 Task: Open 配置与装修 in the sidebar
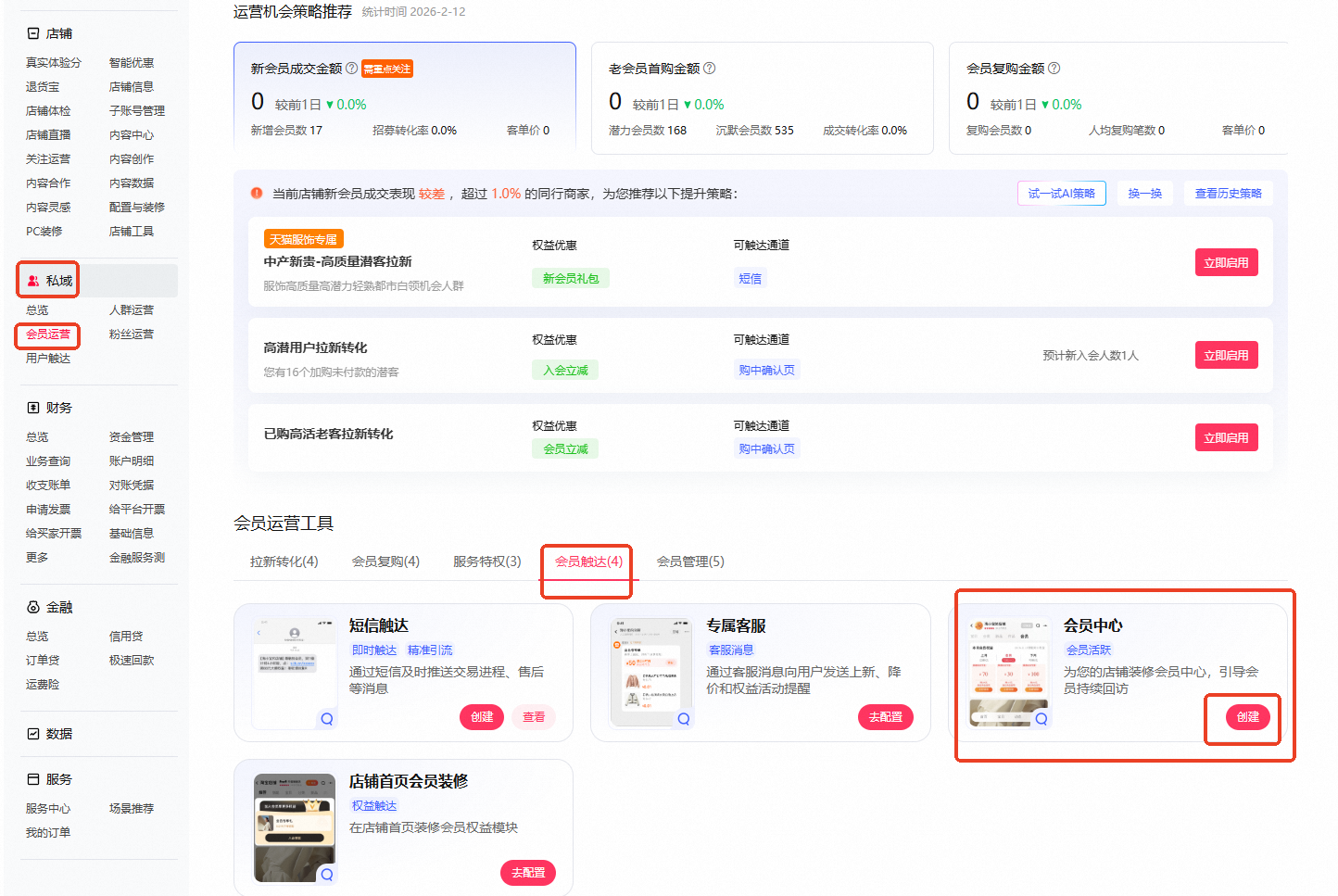tap(137, 208)
